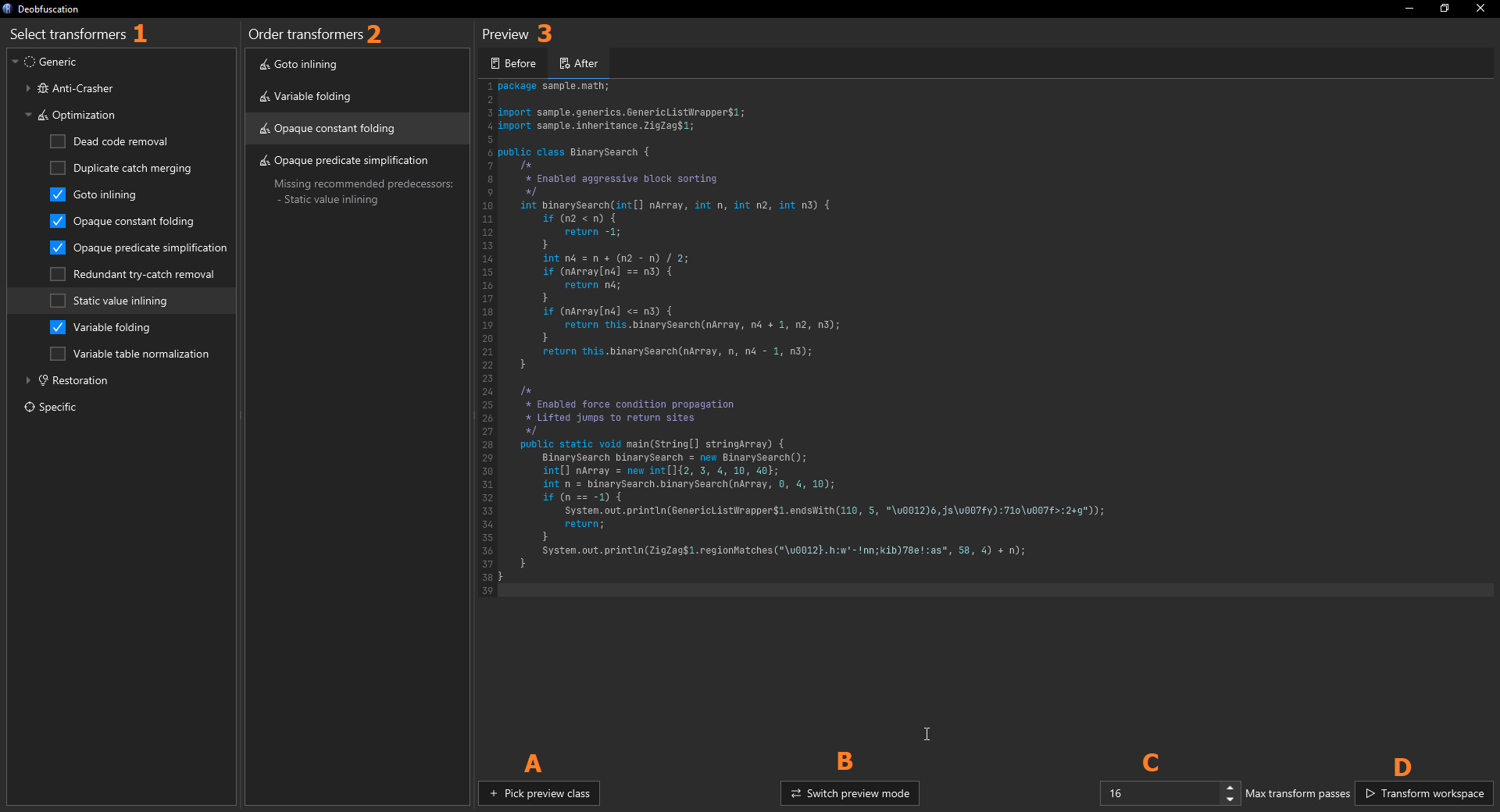Screen dimensions: 1500x812
Task: Expand the Restoration tree node
Action: tap(28, 380)
